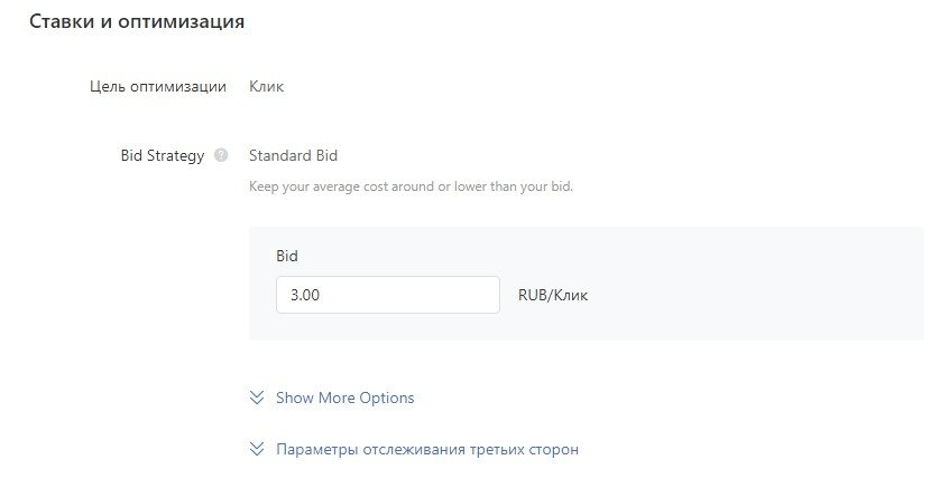Click the Bid Strategy help question-mark icon

pos(221,156)
